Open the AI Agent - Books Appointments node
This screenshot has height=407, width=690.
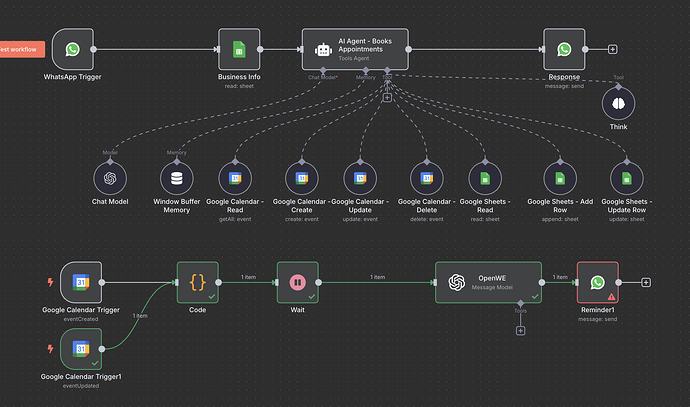355,49
